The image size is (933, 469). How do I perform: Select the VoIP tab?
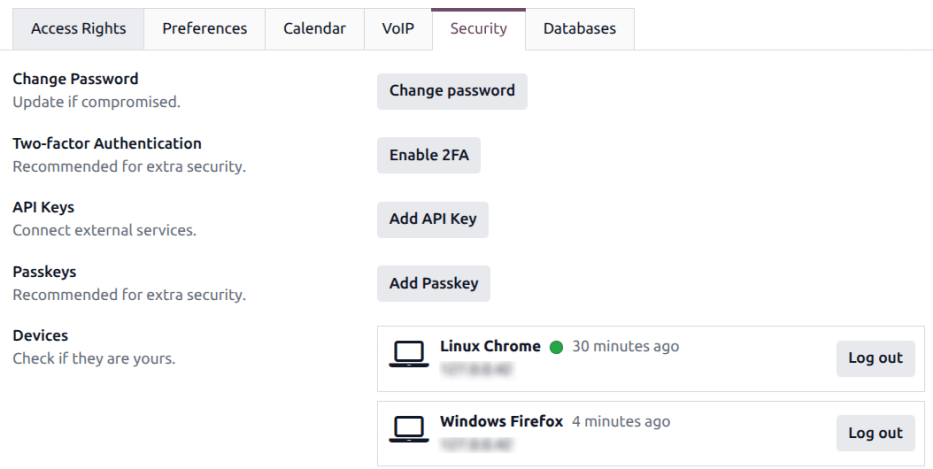(x=398, y=29)
